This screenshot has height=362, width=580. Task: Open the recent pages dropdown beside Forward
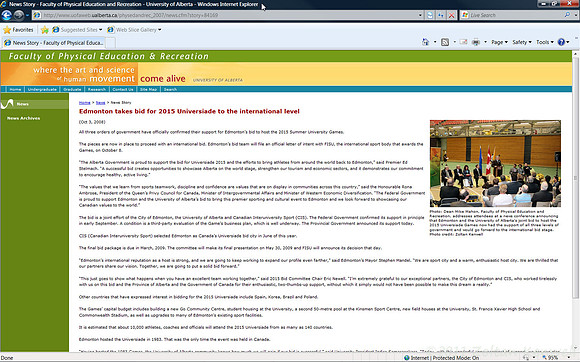click(x=27, y=15)
